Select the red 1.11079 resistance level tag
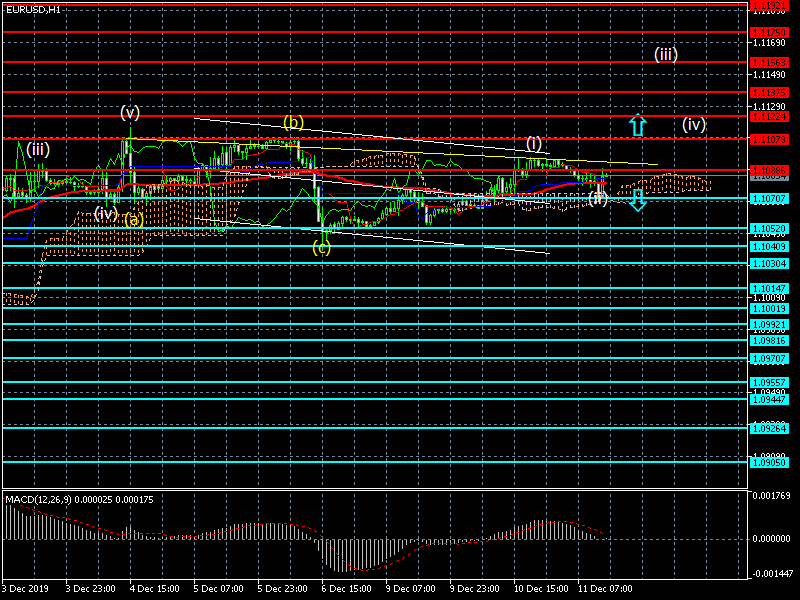Viewport: 800px width, 600px height. click(770, 138)
